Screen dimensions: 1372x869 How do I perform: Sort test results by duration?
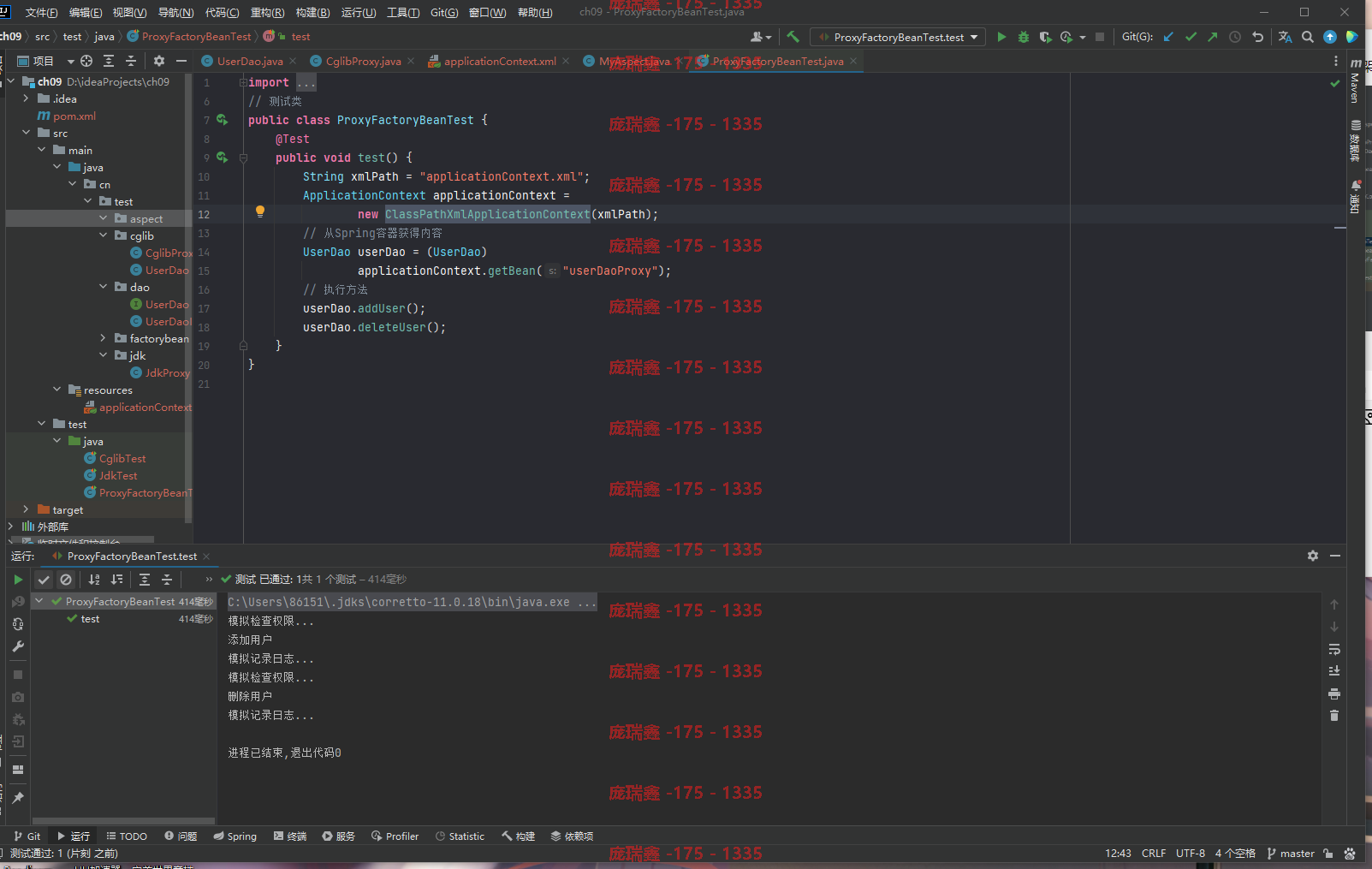click(117, 580)
